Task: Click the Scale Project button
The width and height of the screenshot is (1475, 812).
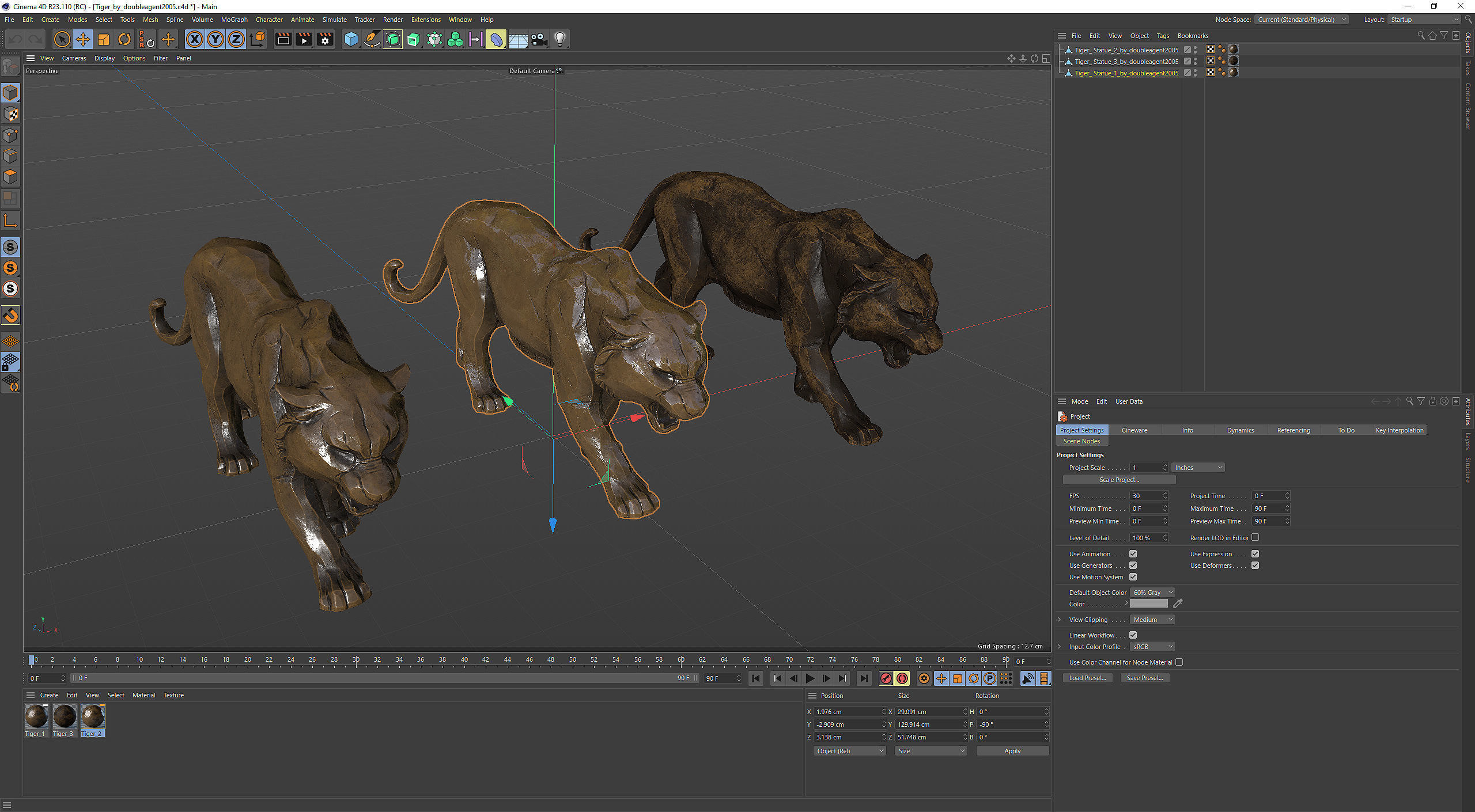Action: coord(1118,480)
